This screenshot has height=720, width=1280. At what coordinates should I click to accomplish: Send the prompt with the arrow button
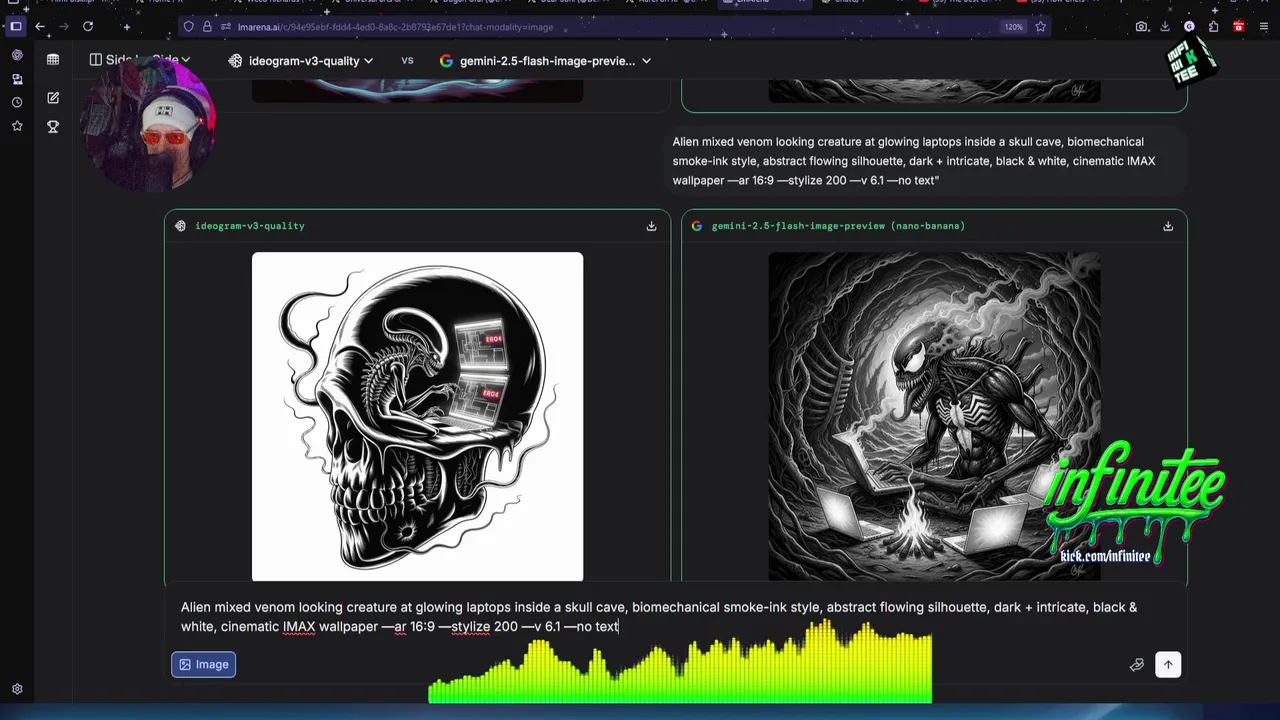(x=1168, y=665)
